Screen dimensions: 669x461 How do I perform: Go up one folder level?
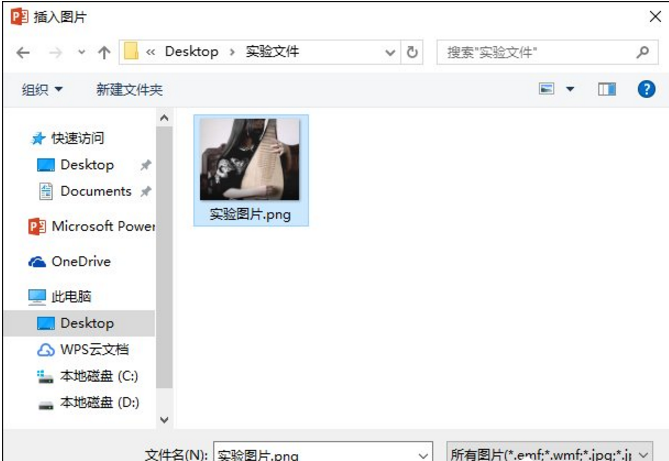(104, 53)
